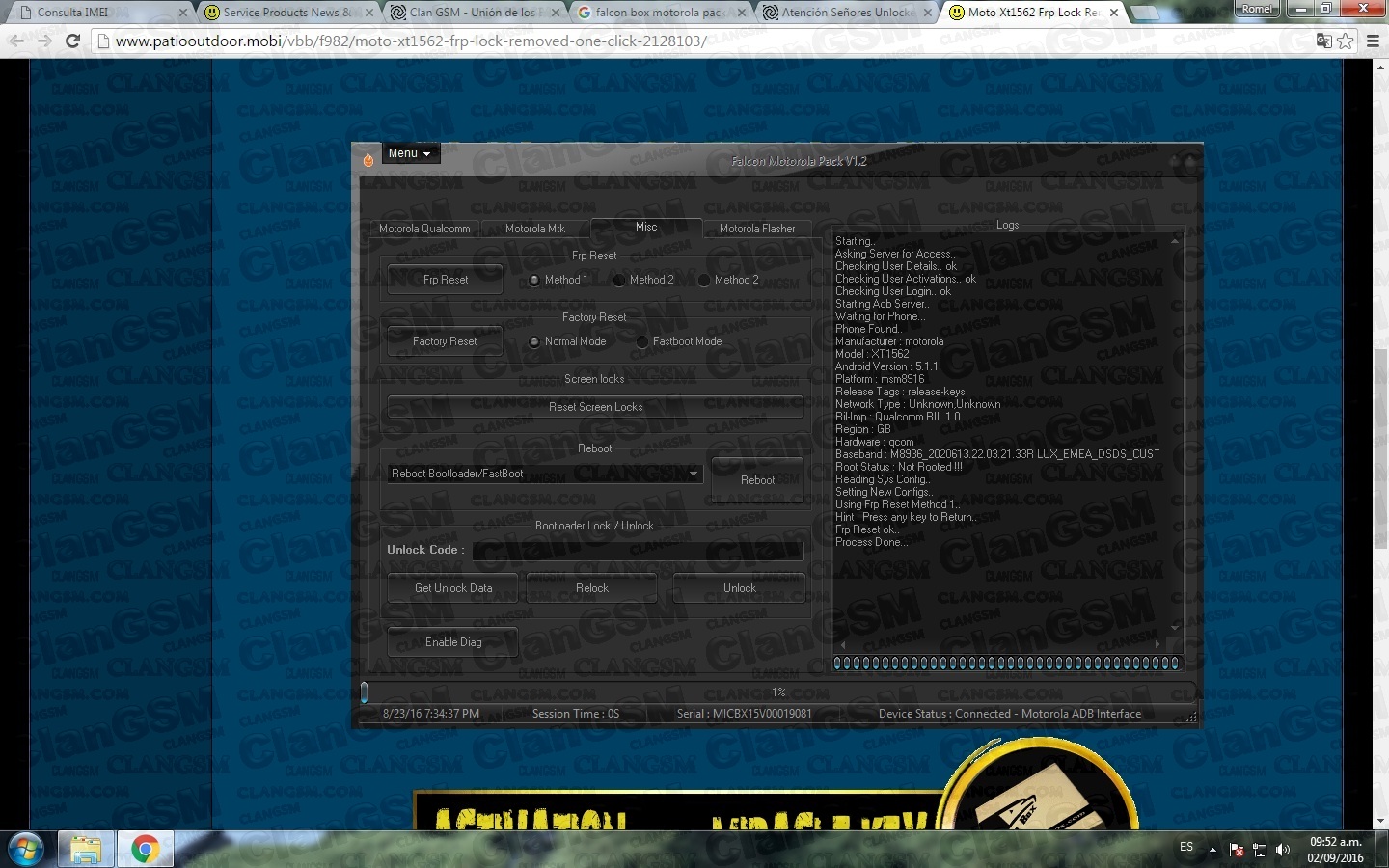
Task: Switch to the Motorola Qualcomm tab
Action: coord(424,229)
